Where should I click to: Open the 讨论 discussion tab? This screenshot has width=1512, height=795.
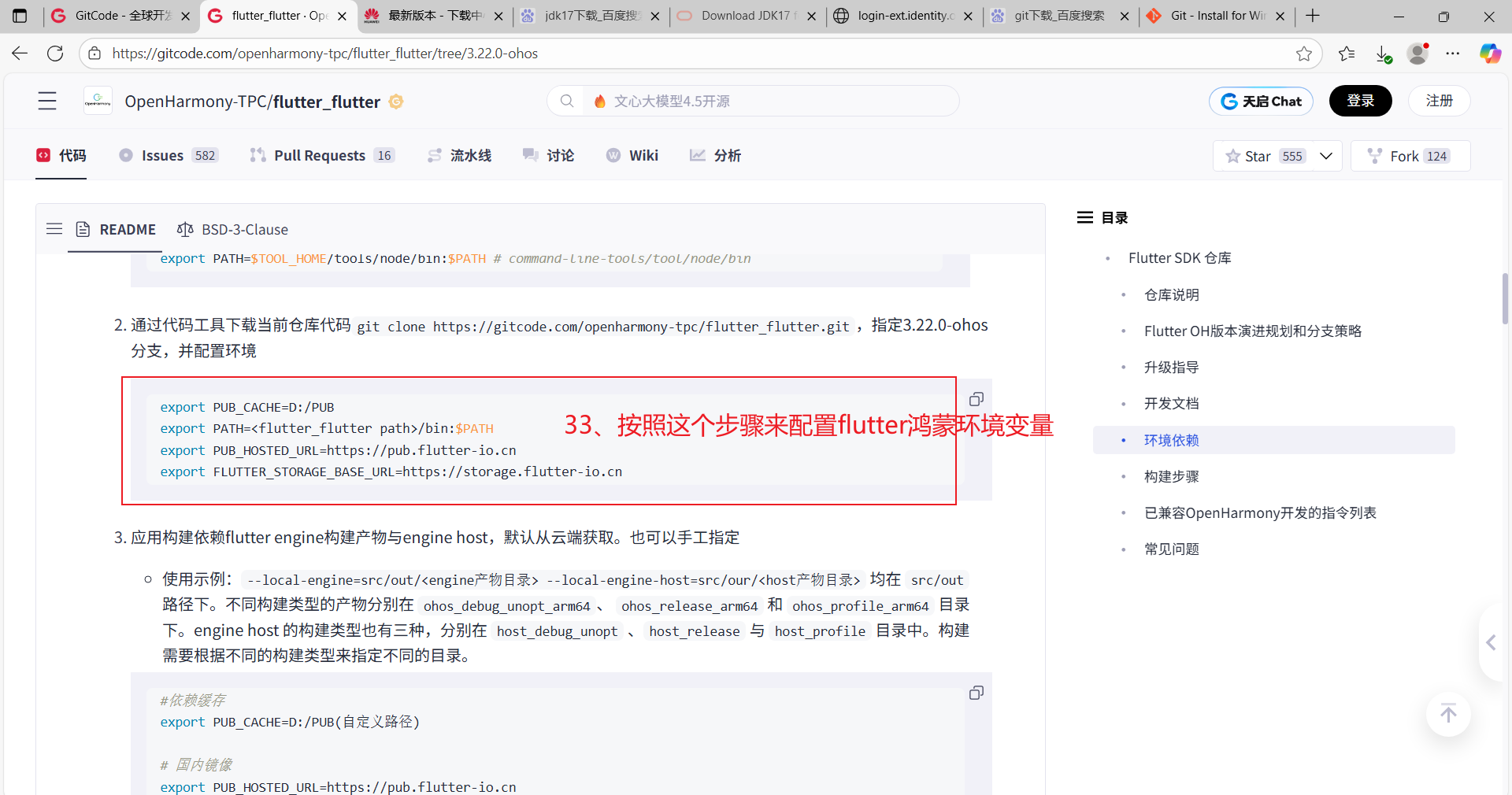point(549,155)
